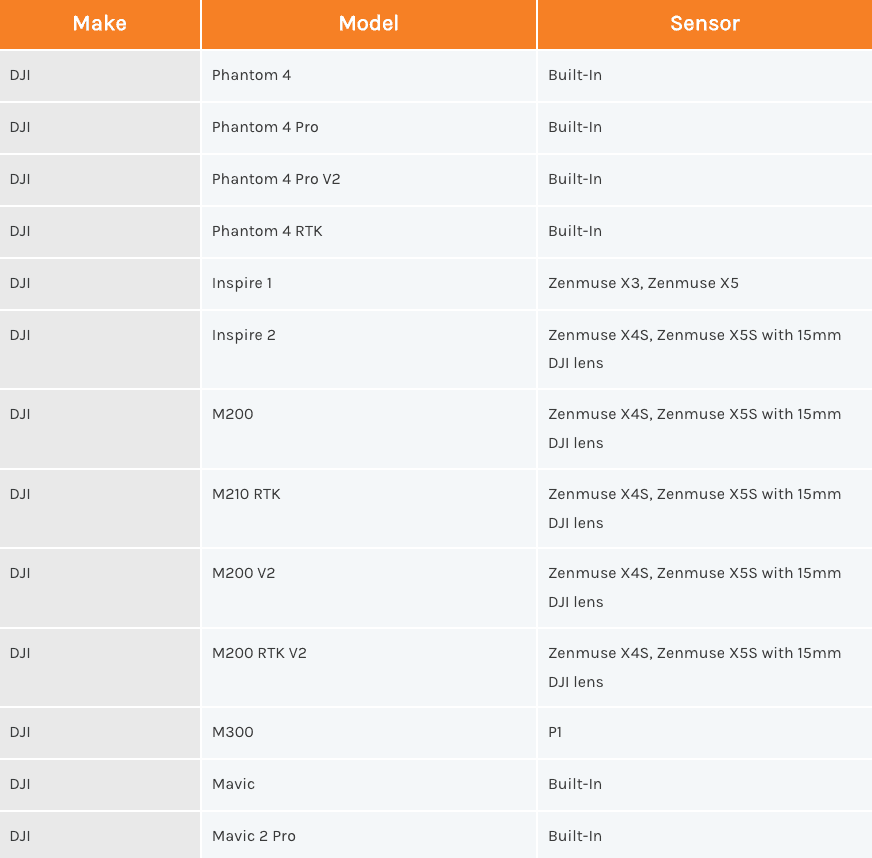The image size is (872, 858).
Task: Click Built-In sensor in Mavic row
Action: click(705, 785)
